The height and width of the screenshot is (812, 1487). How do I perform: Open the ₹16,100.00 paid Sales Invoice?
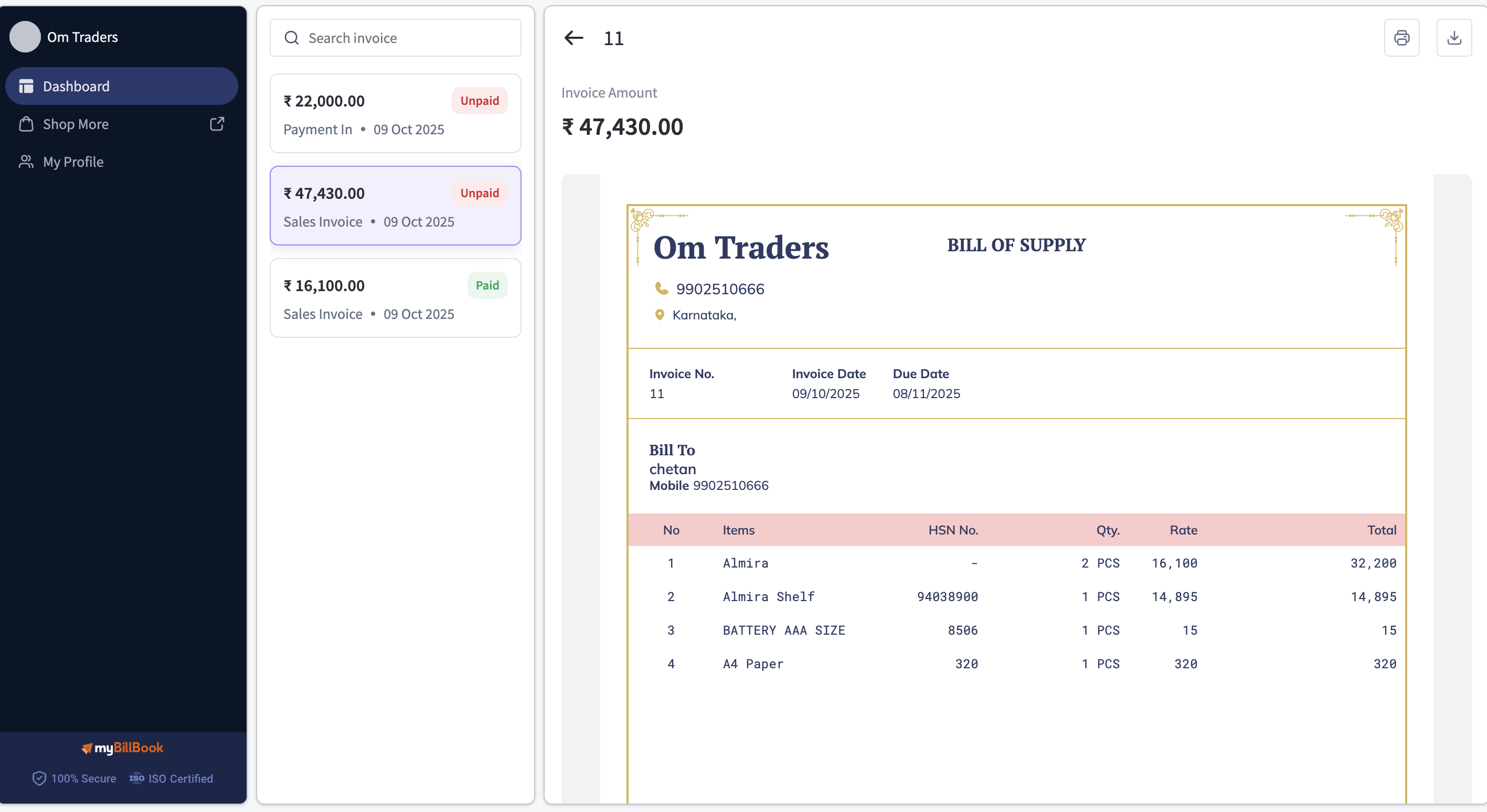point(396,298)
